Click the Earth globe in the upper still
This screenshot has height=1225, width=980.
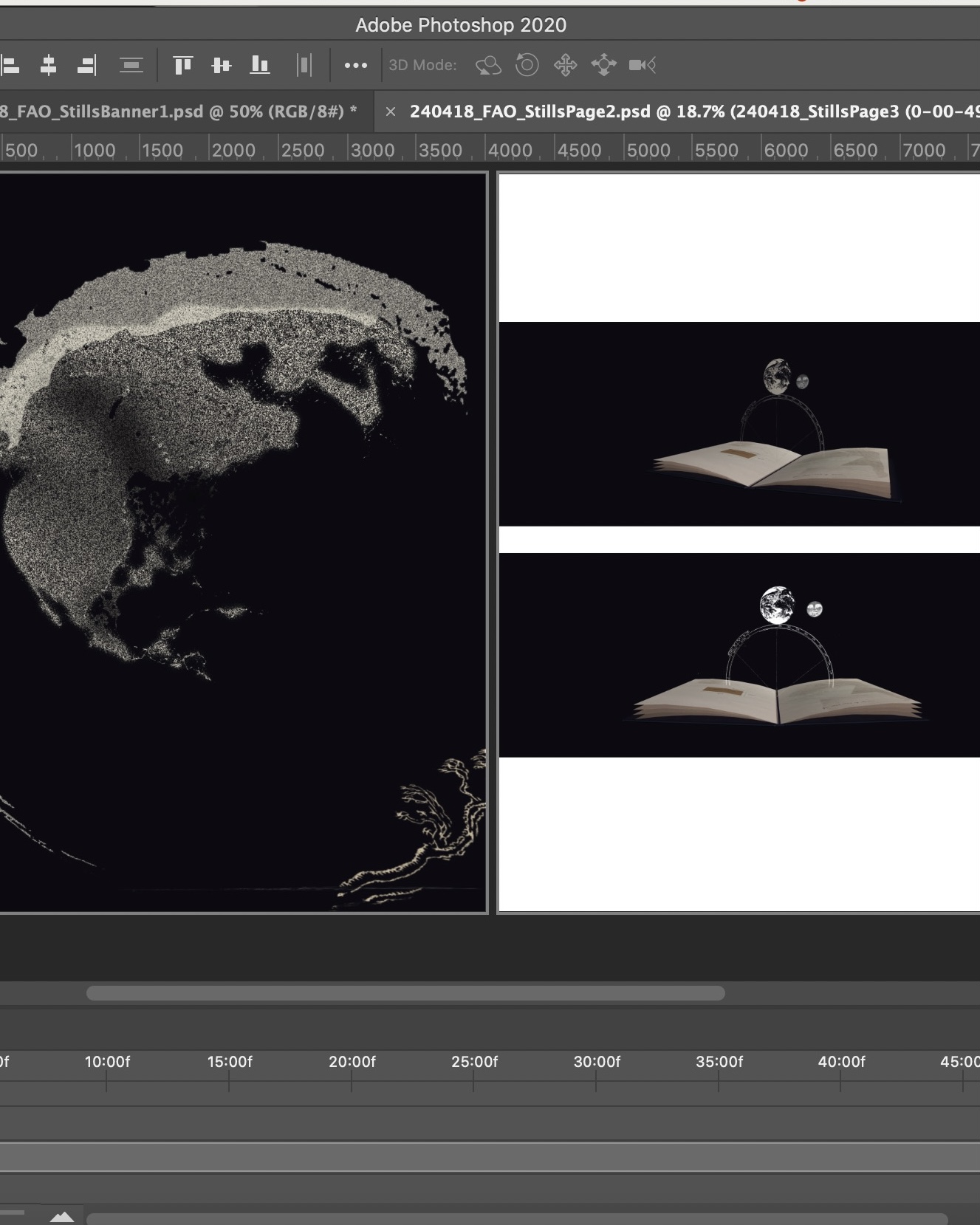click(x=777, y=377)
